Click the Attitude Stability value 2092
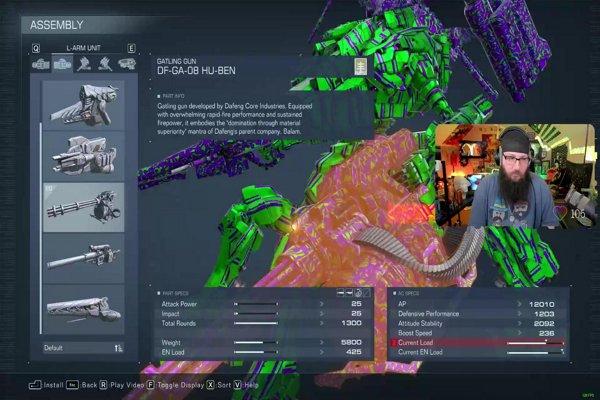 coord(544,324)
